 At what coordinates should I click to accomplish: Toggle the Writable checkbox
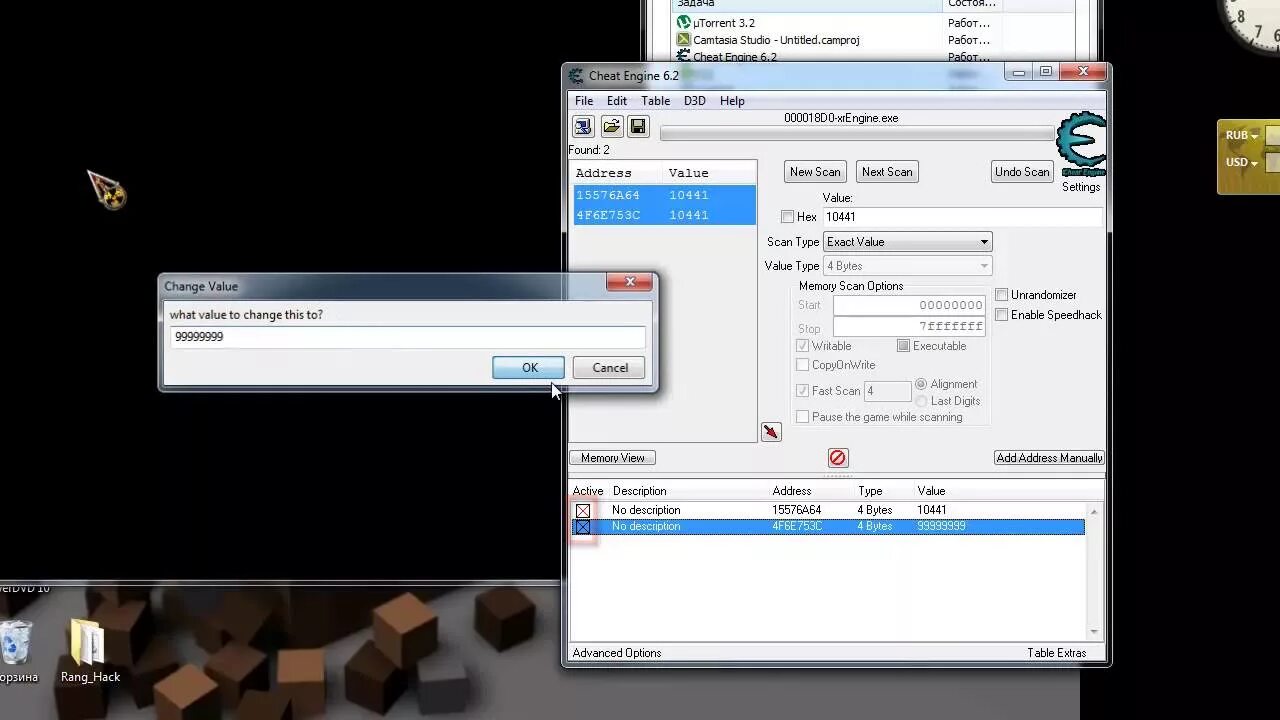pyautogui.click(x=802, y=346)
